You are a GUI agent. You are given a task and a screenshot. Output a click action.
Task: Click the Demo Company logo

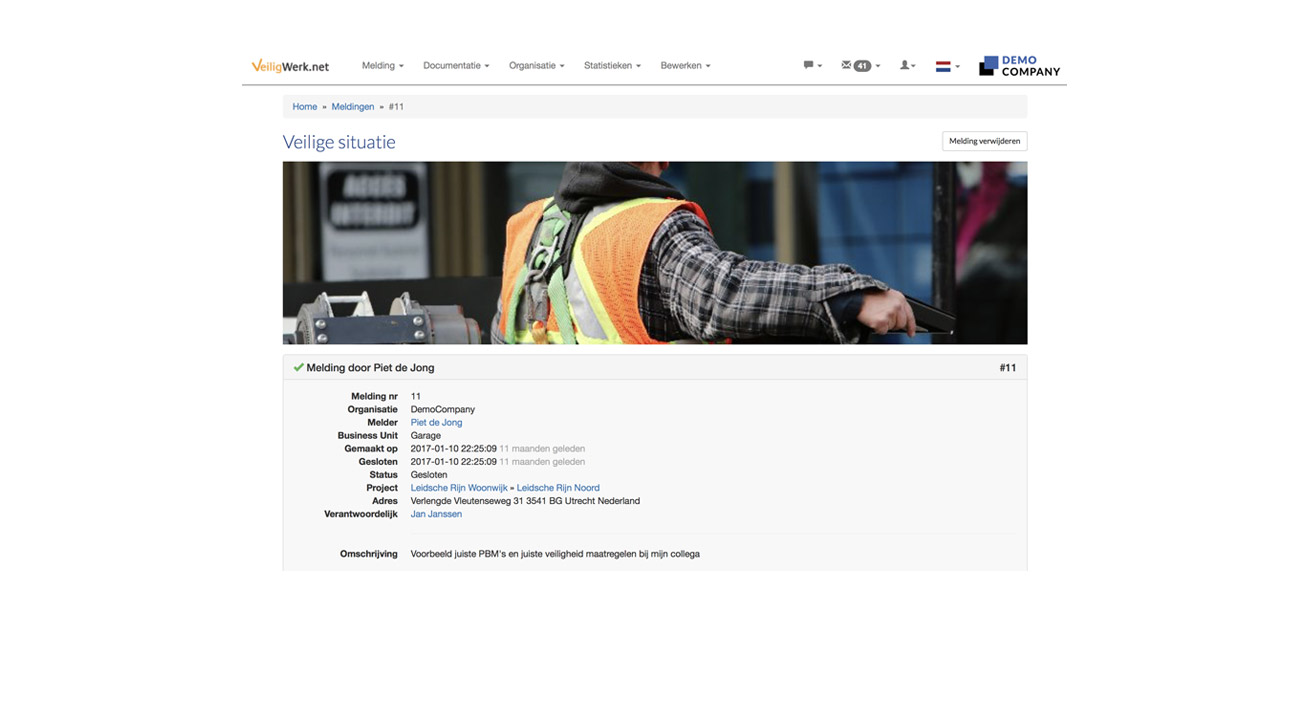point(1019,66)
